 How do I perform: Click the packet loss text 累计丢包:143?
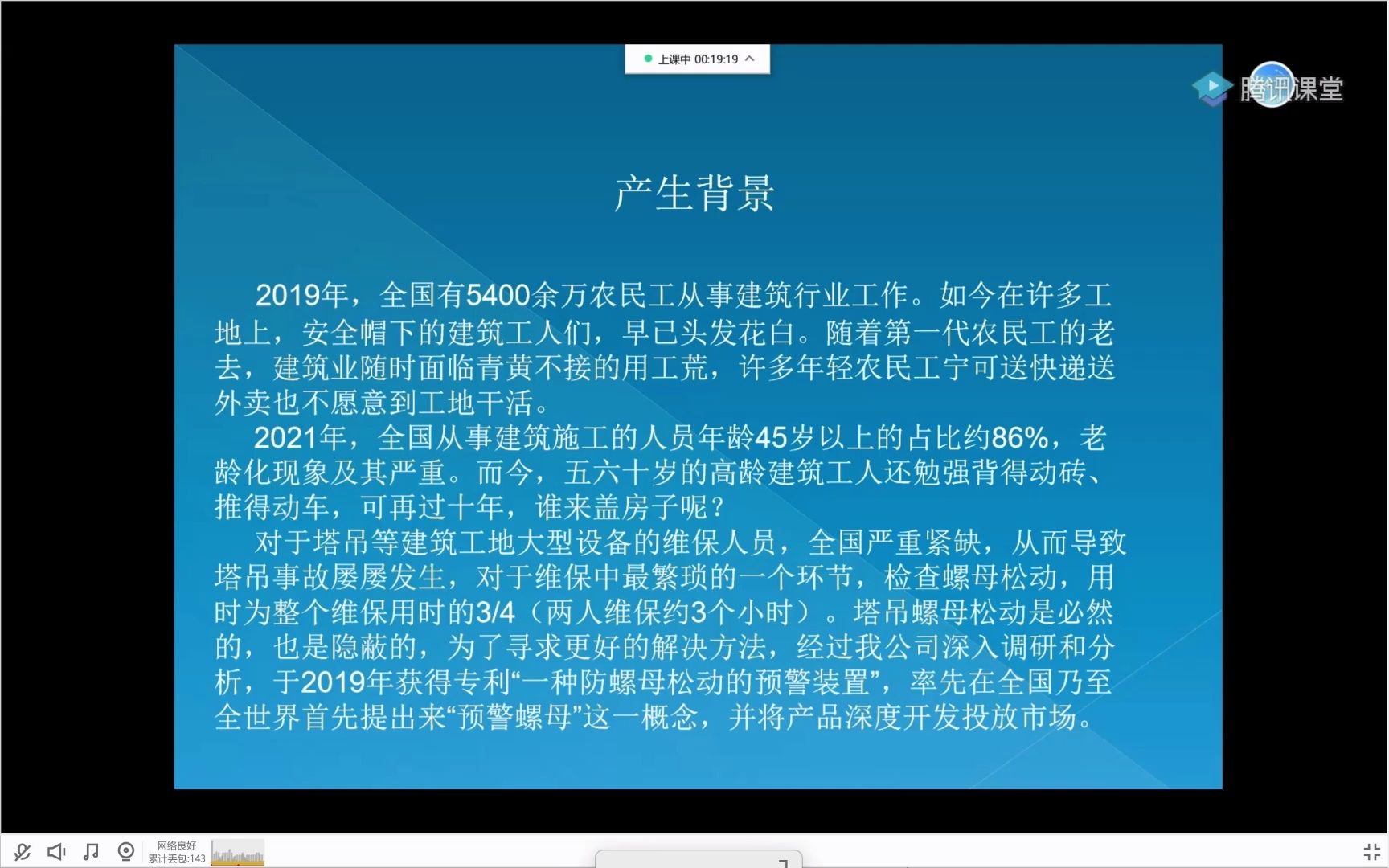177,858
